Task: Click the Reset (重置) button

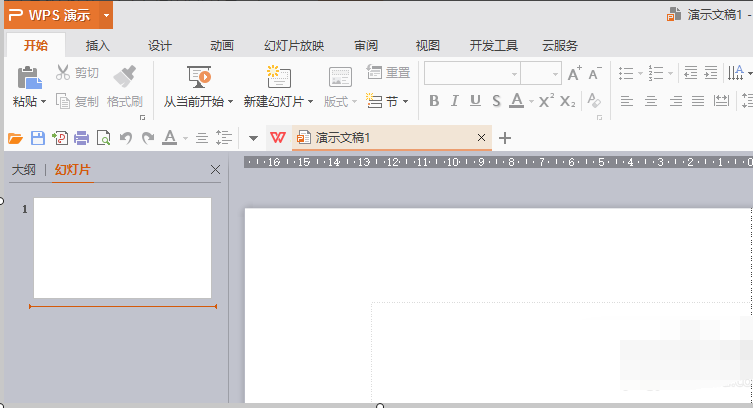Action: 388,72
